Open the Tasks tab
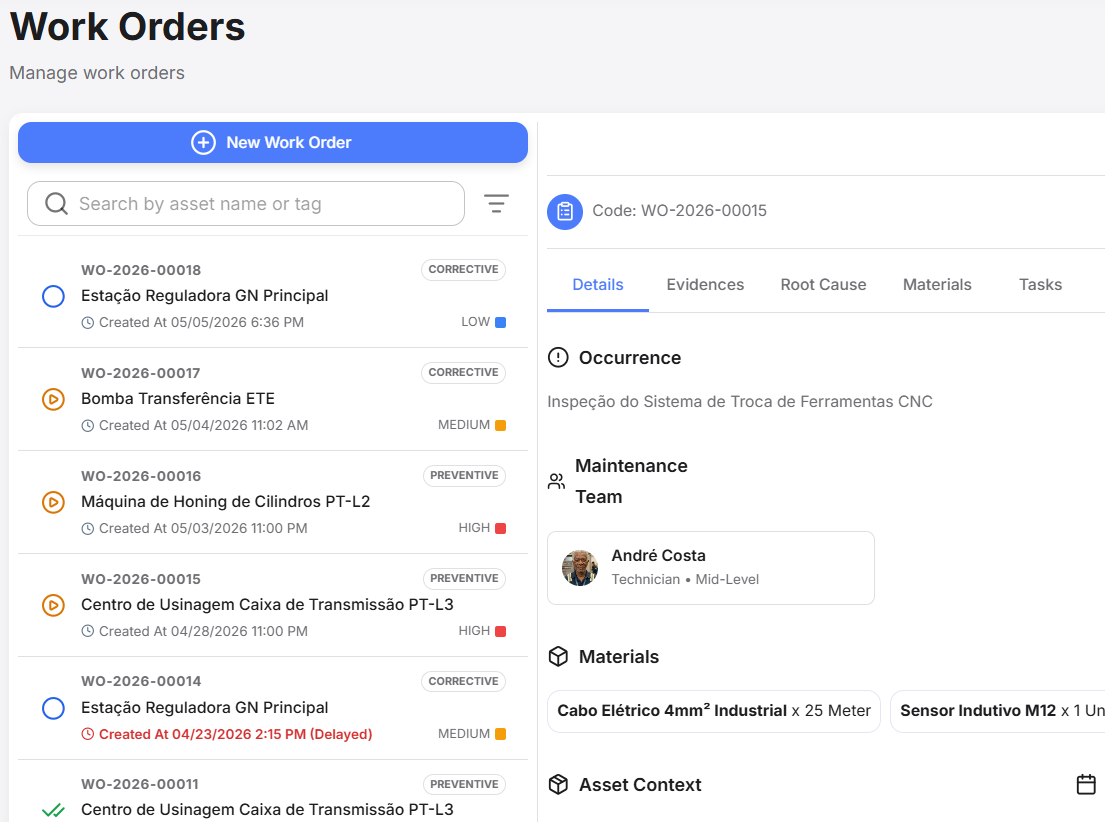The image size is (1105, 822). tap(1040, 285)
